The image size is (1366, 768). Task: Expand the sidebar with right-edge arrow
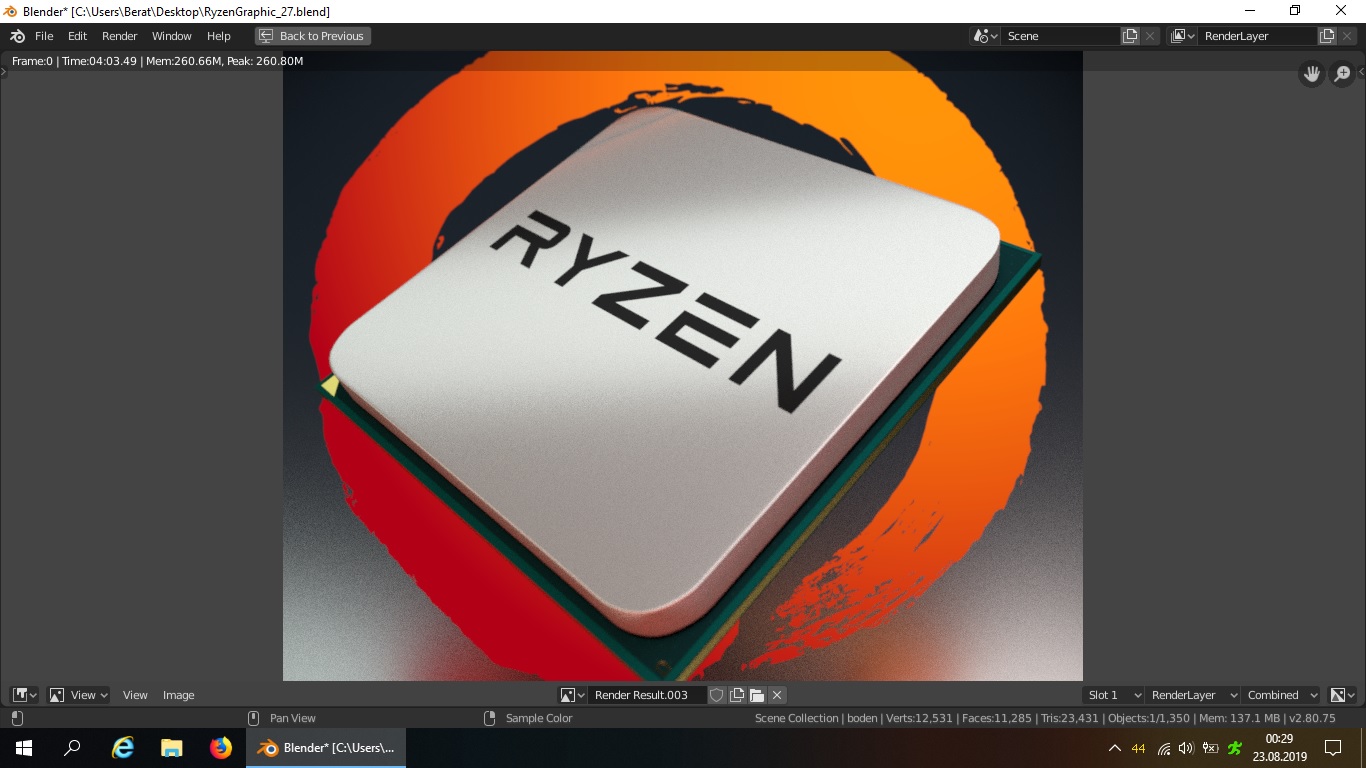1361,73
